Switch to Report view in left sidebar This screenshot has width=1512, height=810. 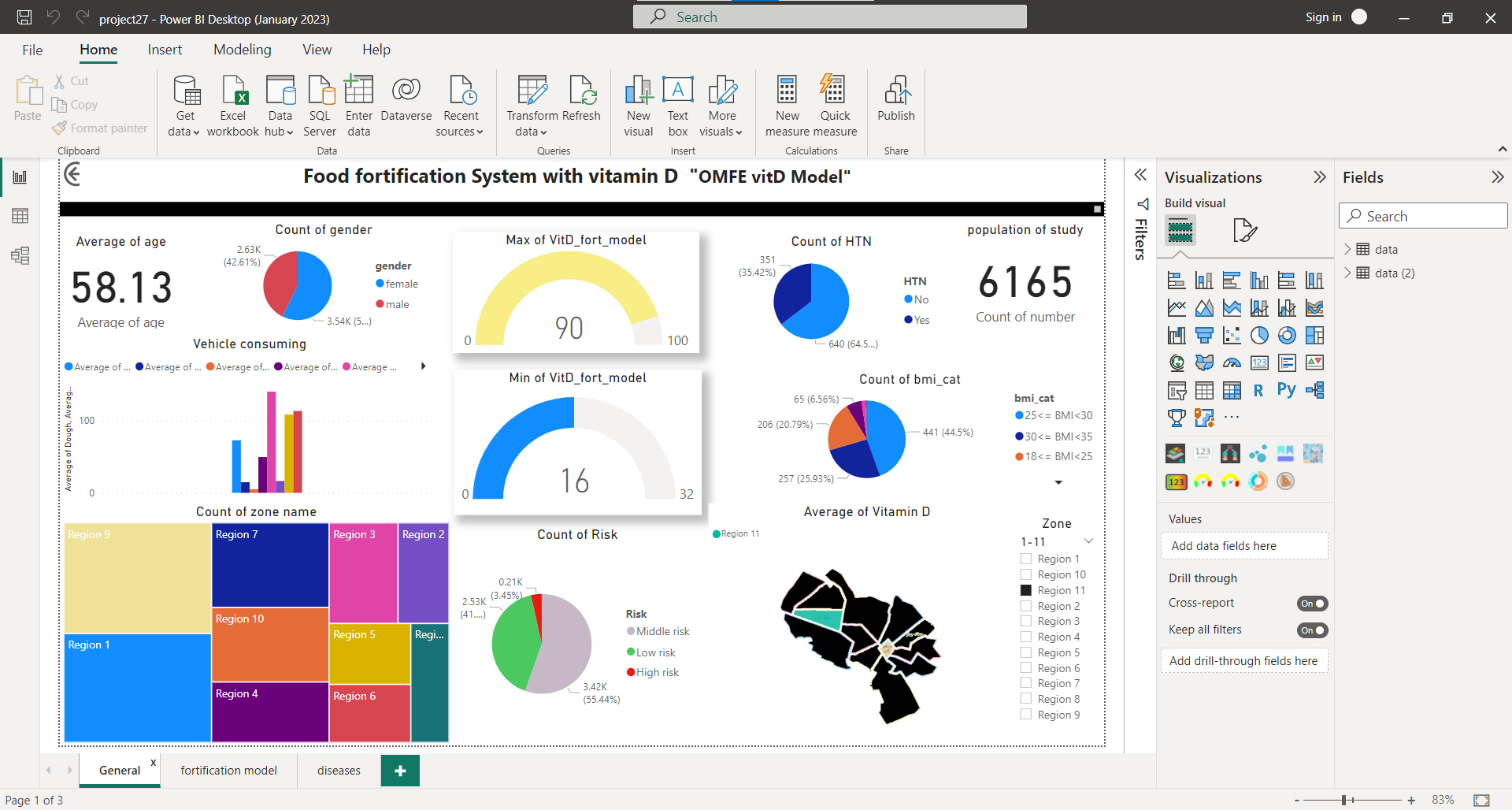20,177
